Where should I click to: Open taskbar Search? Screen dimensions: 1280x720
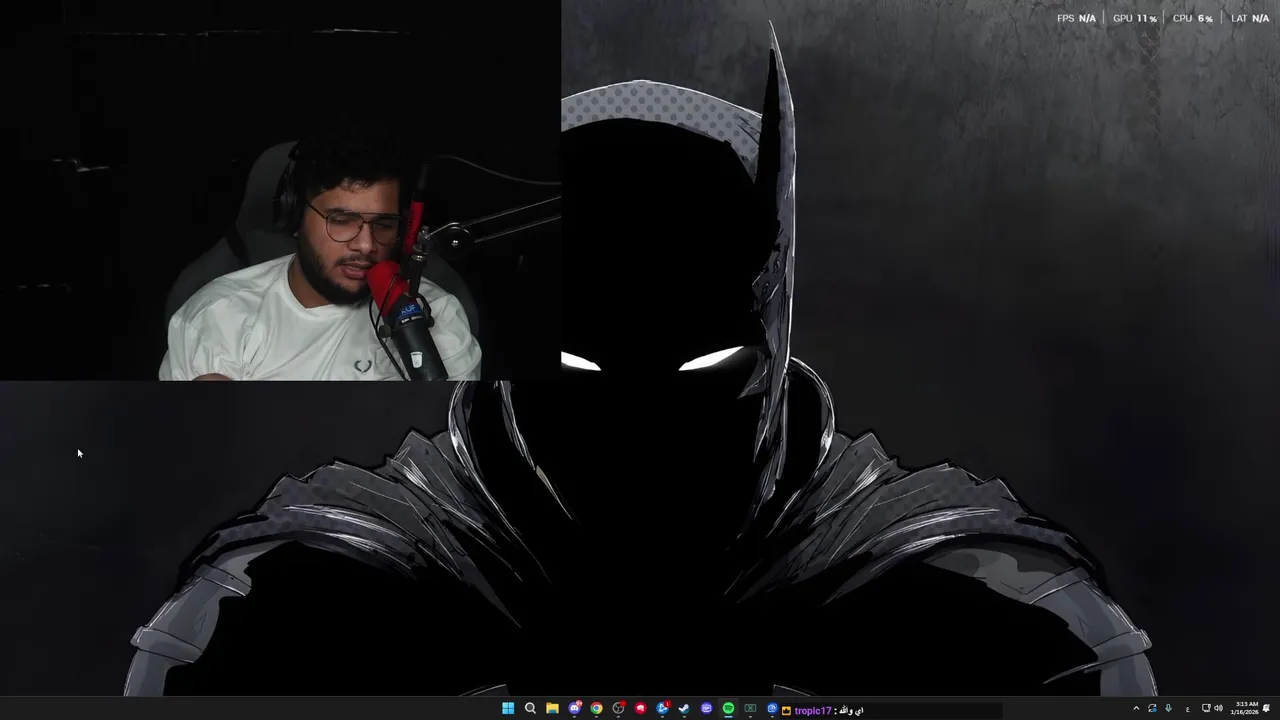tap(530, 709)
